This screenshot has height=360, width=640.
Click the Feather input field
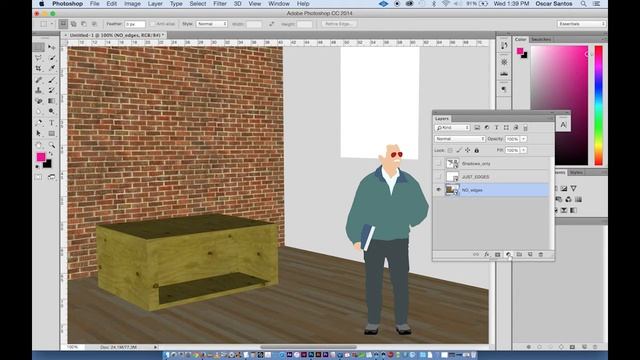pyautogui.click(x=135, y=24)
